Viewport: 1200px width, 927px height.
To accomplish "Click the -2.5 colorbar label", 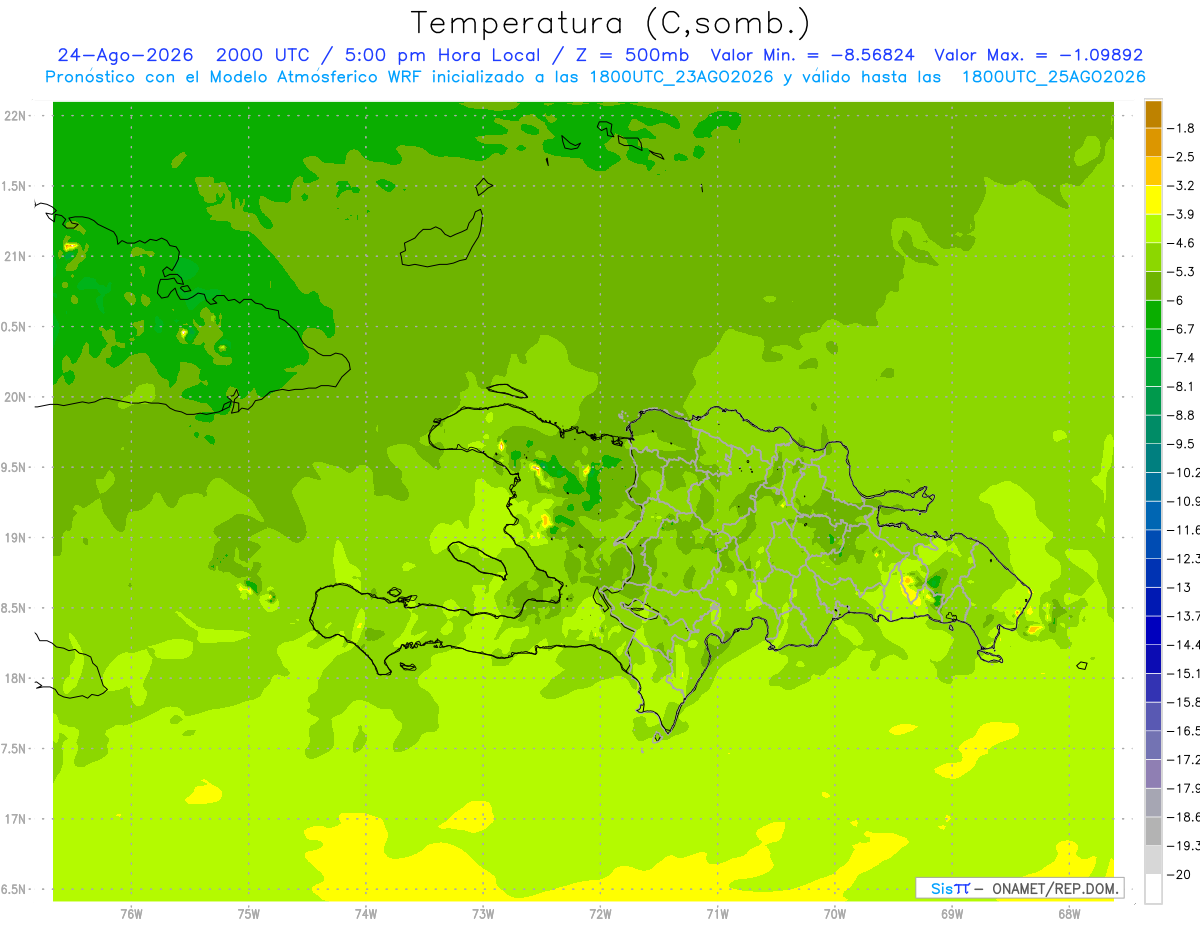I will (1182, 157).
